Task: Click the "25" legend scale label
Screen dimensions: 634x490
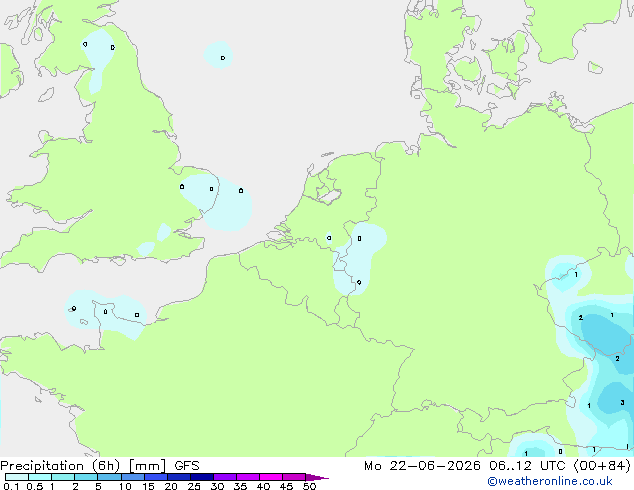Action: point(194,486)
